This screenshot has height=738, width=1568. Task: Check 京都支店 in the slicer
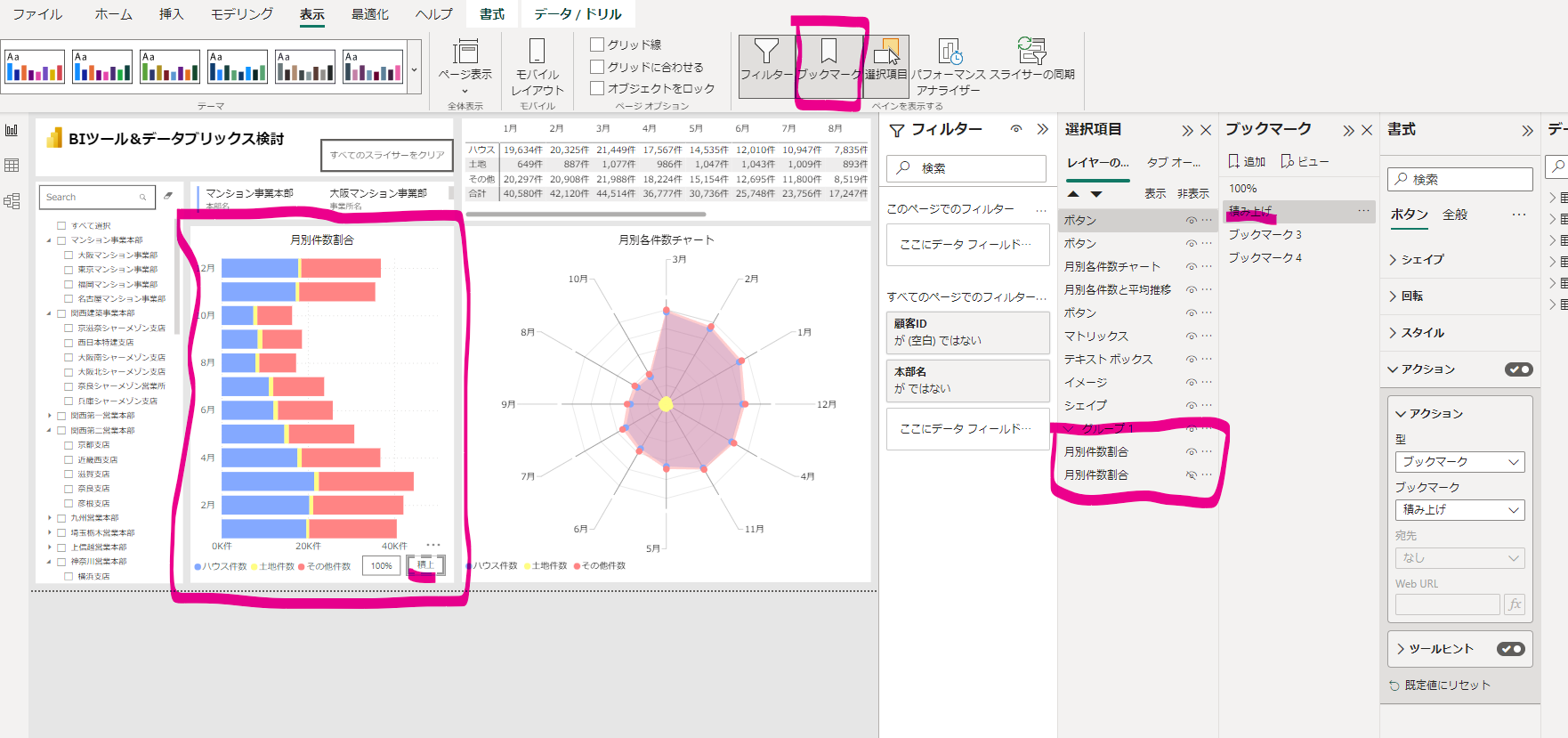pos(69,444)
